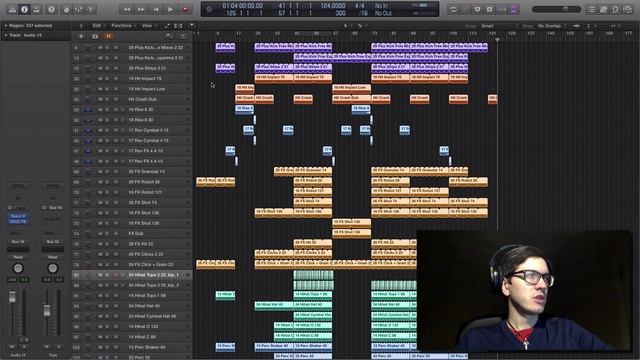Click the 4/4 time signature field
Image resolution: width=640 pixels, height=360 pixels.
(360, 6)
